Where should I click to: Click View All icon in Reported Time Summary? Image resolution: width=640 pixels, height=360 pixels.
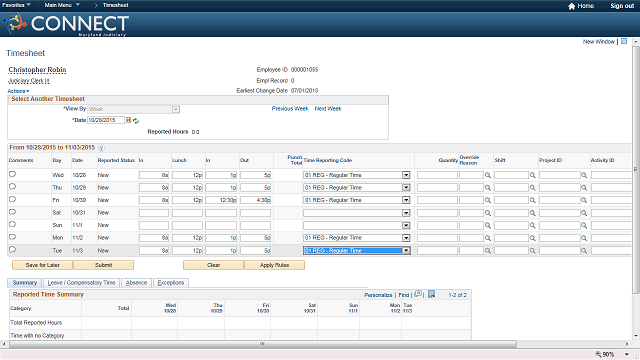418,294
